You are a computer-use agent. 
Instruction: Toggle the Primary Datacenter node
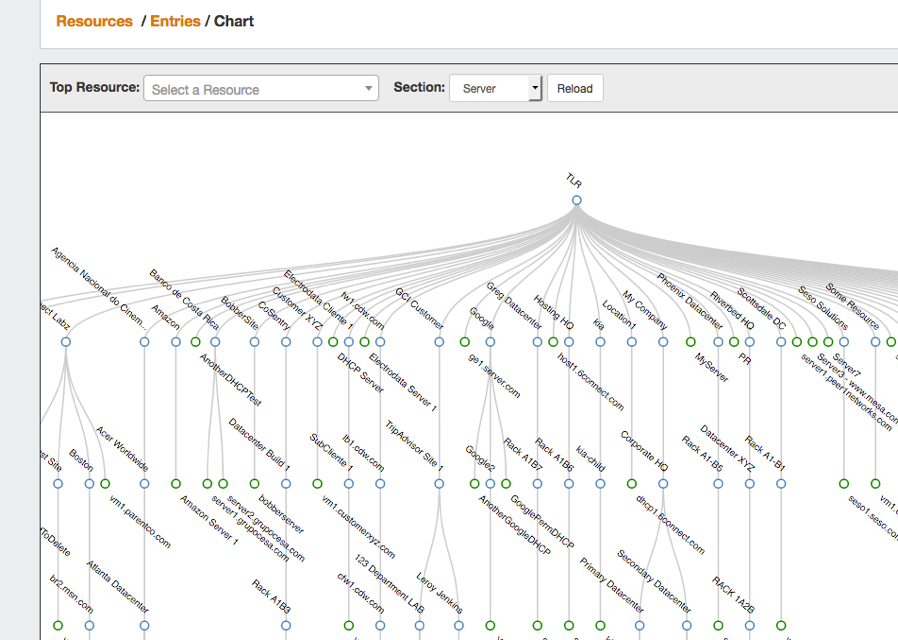640,626
